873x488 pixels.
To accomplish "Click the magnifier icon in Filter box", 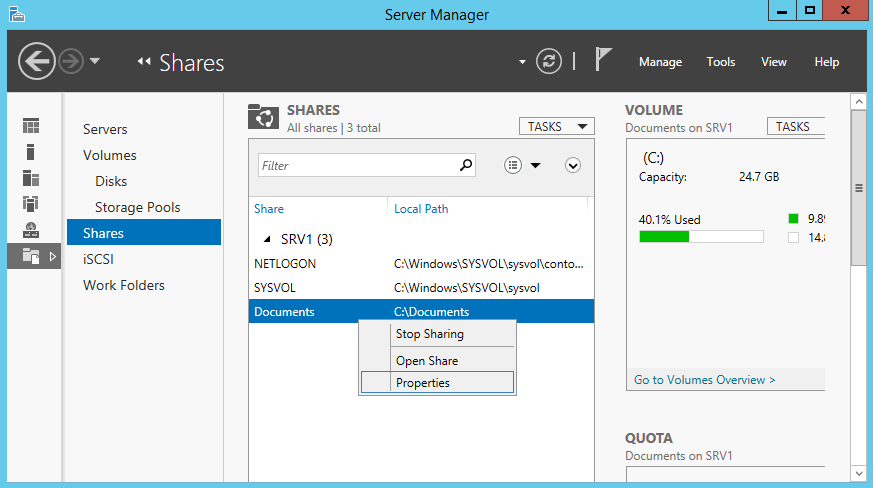I will coord(465,165).
